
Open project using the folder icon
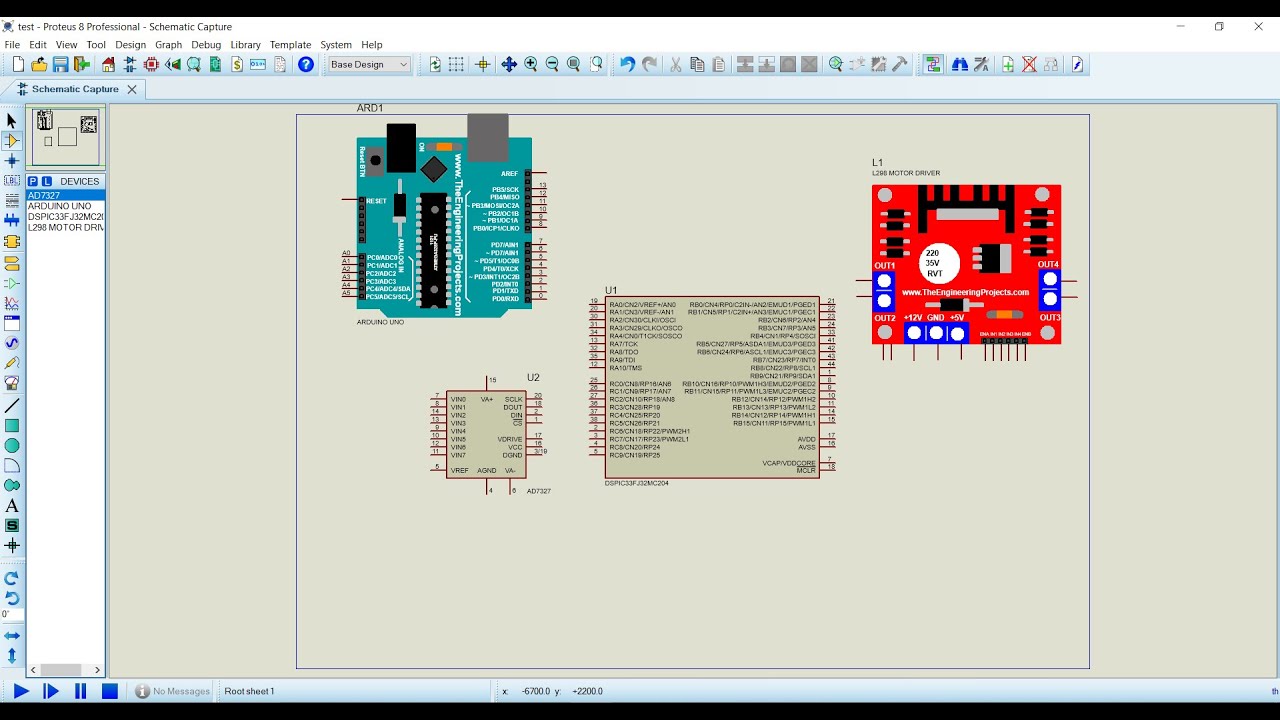pos(39,64)
